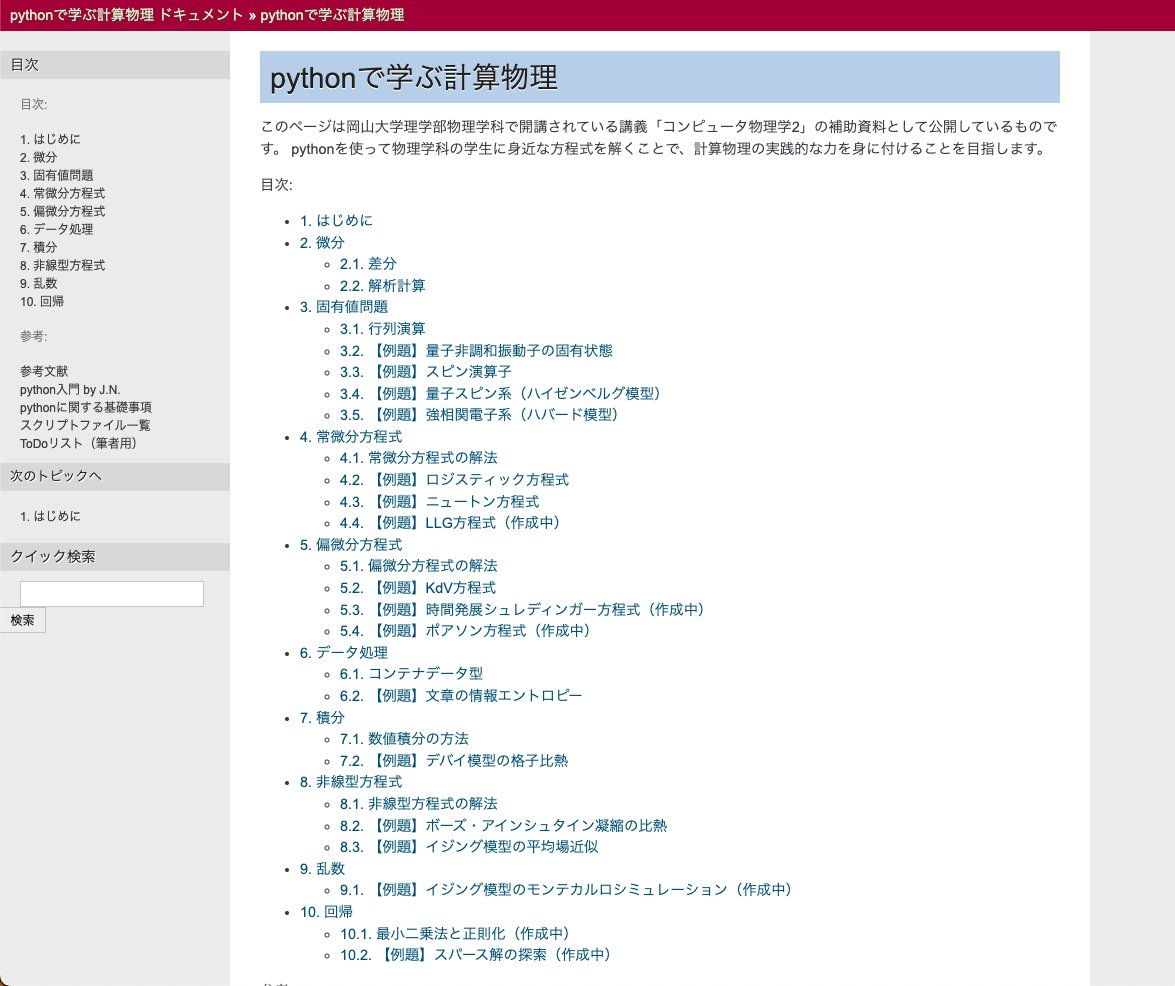Open main content link '2. 微分'
The width and height of the screenshot is (1175, 986).
click(322, 243)
